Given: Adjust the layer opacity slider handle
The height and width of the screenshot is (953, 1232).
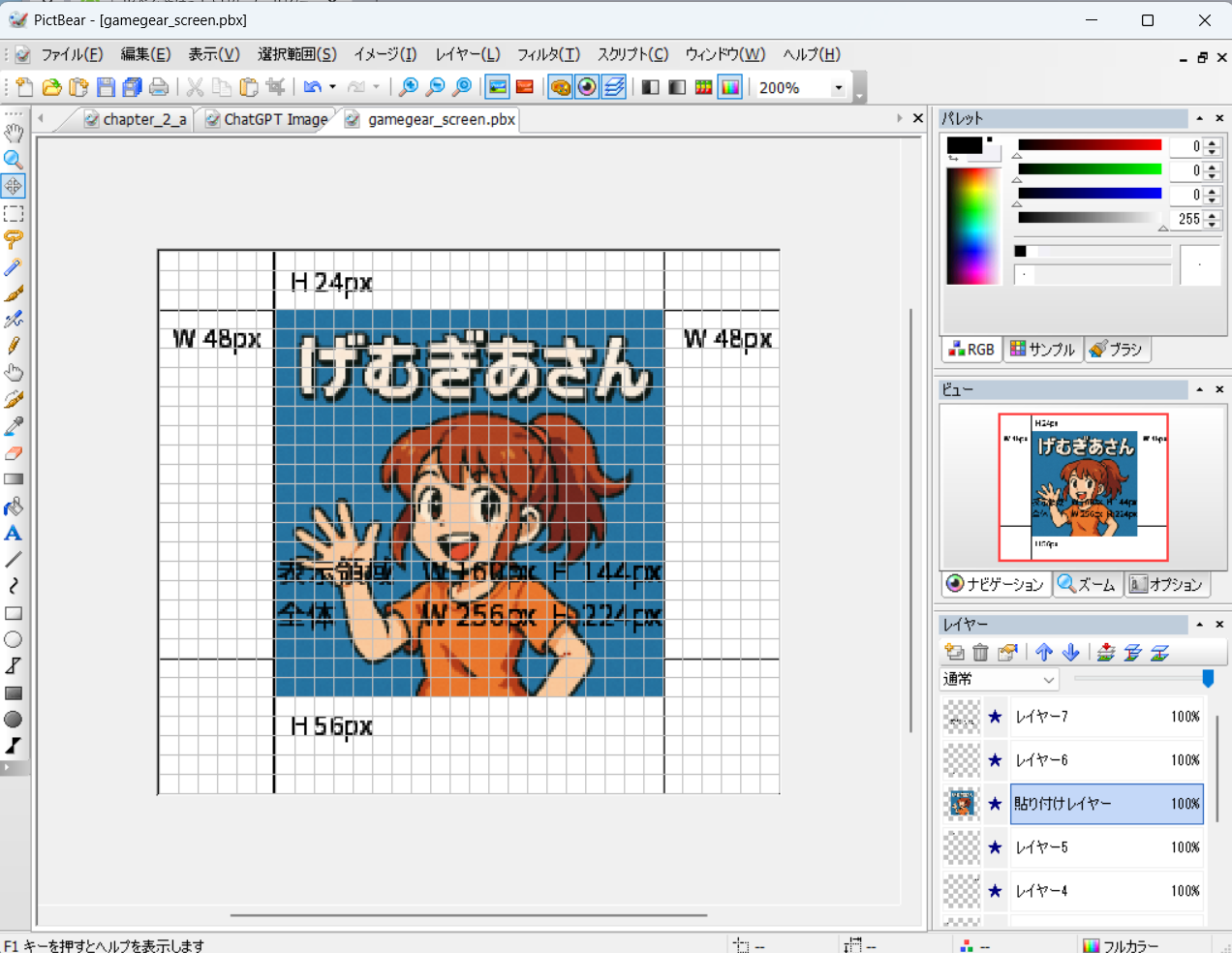Looking at the screenshot, I should click(x=1208, y=679).
